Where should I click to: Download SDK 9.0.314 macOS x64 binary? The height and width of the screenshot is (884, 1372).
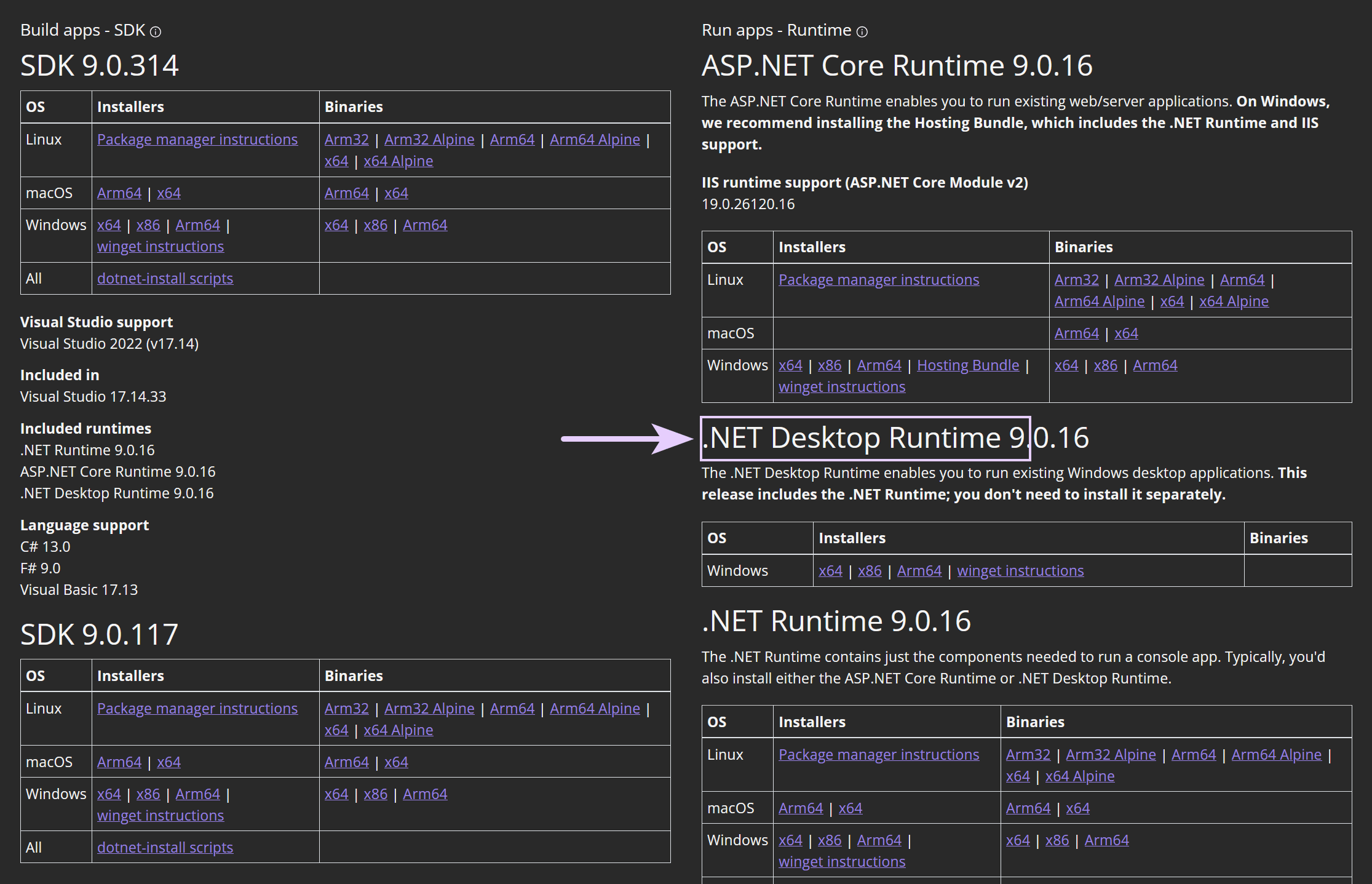click(396, 193)
